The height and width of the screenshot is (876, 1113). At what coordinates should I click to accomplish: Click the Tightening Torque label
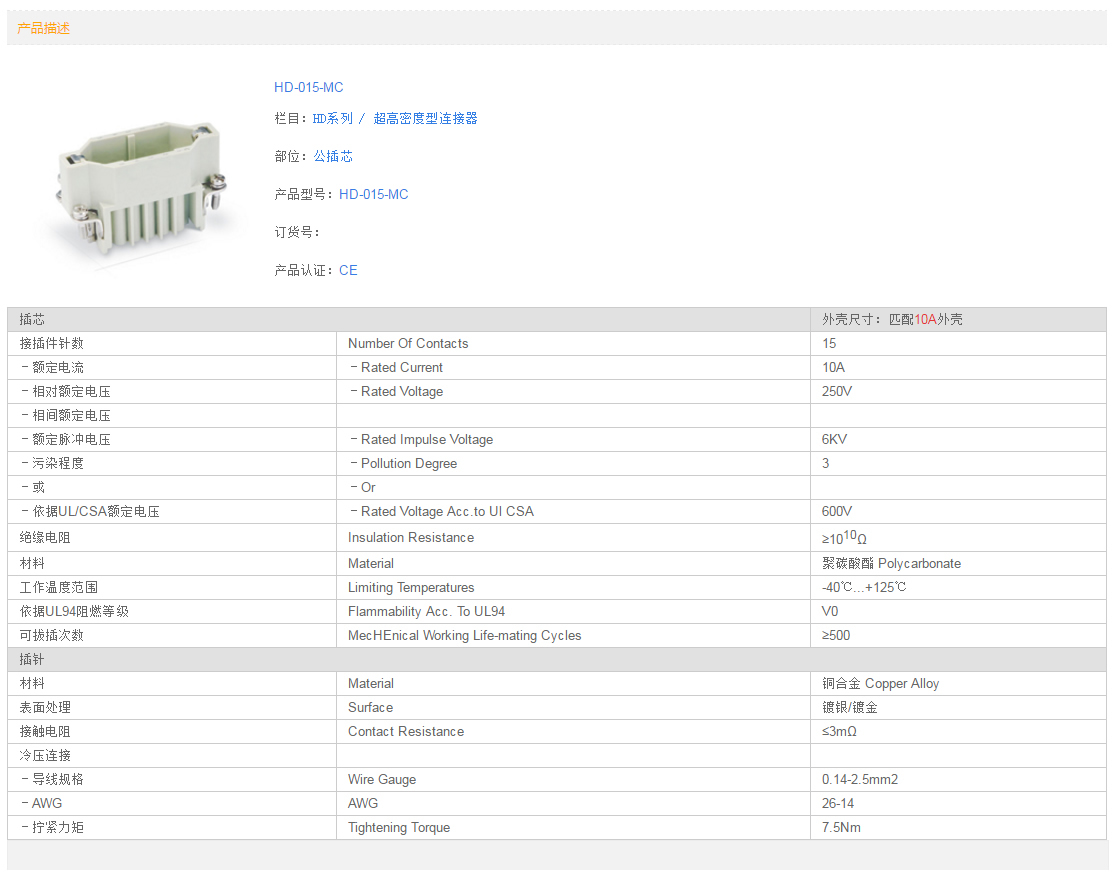tap(399, 827)
